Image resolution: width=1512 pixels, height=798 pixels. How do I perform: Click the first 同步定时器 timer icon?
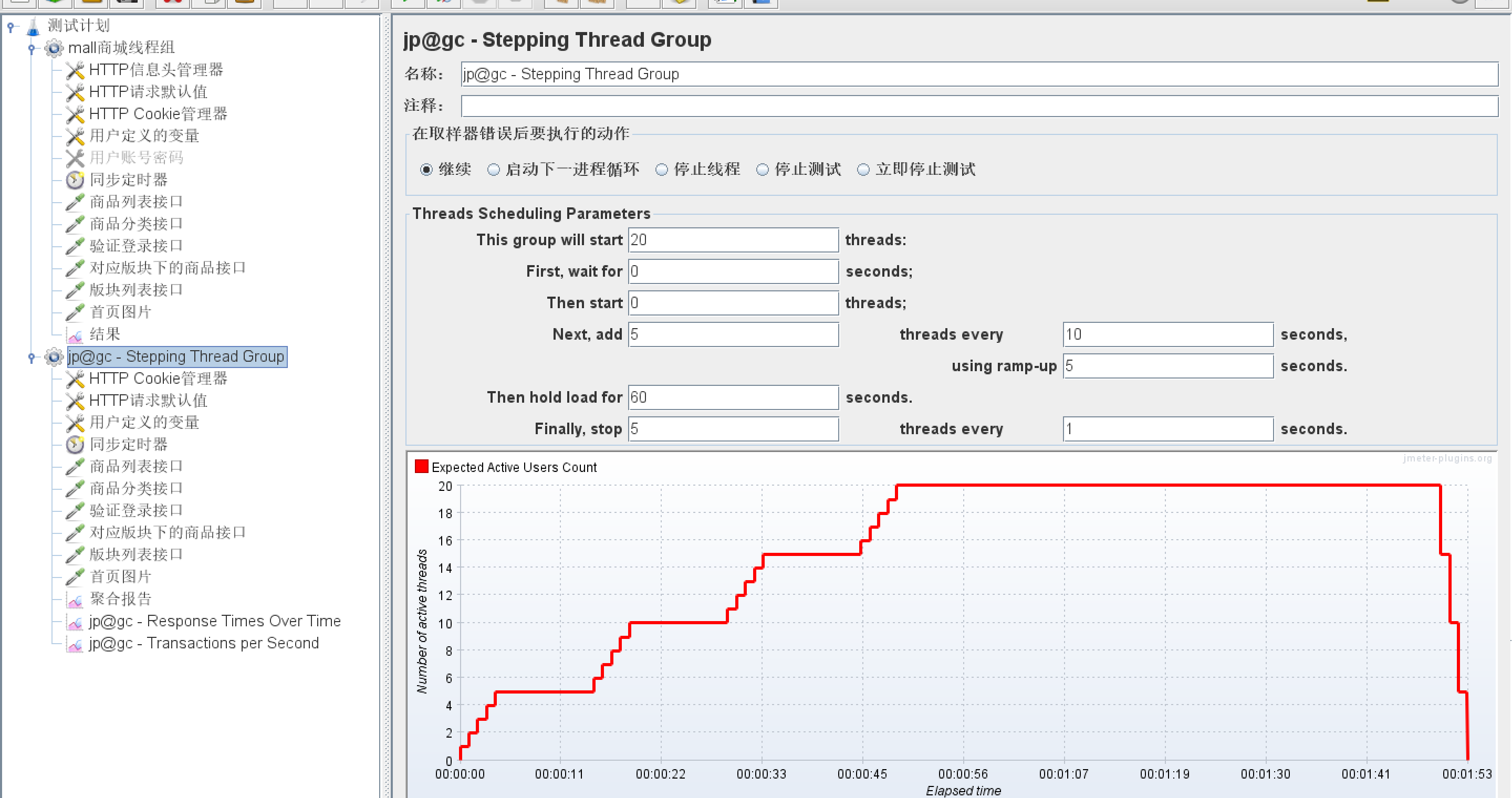coord(75,180)
